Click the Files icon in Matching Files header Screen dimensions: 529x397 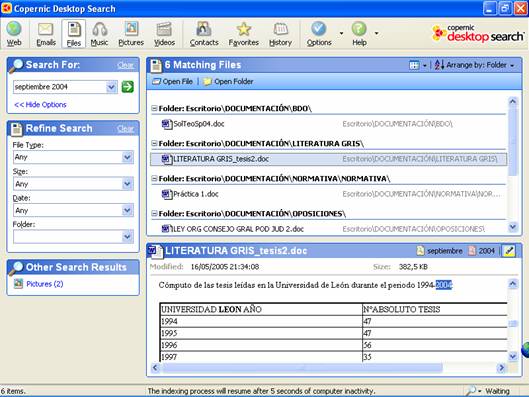click(x=156, y=65)
